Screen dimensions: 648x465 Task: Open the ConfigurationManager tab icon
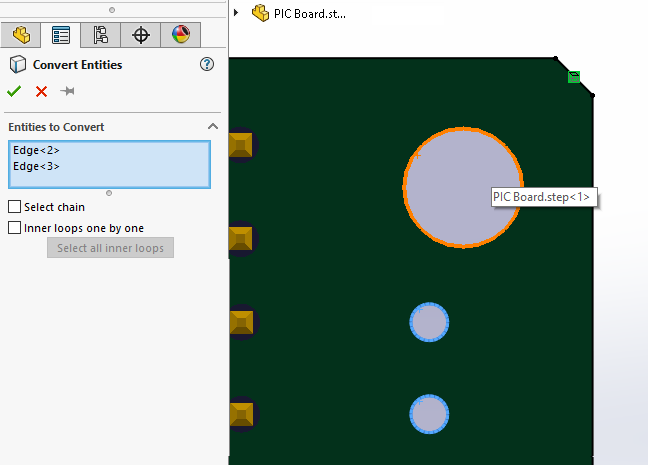(x=100, y=35)
